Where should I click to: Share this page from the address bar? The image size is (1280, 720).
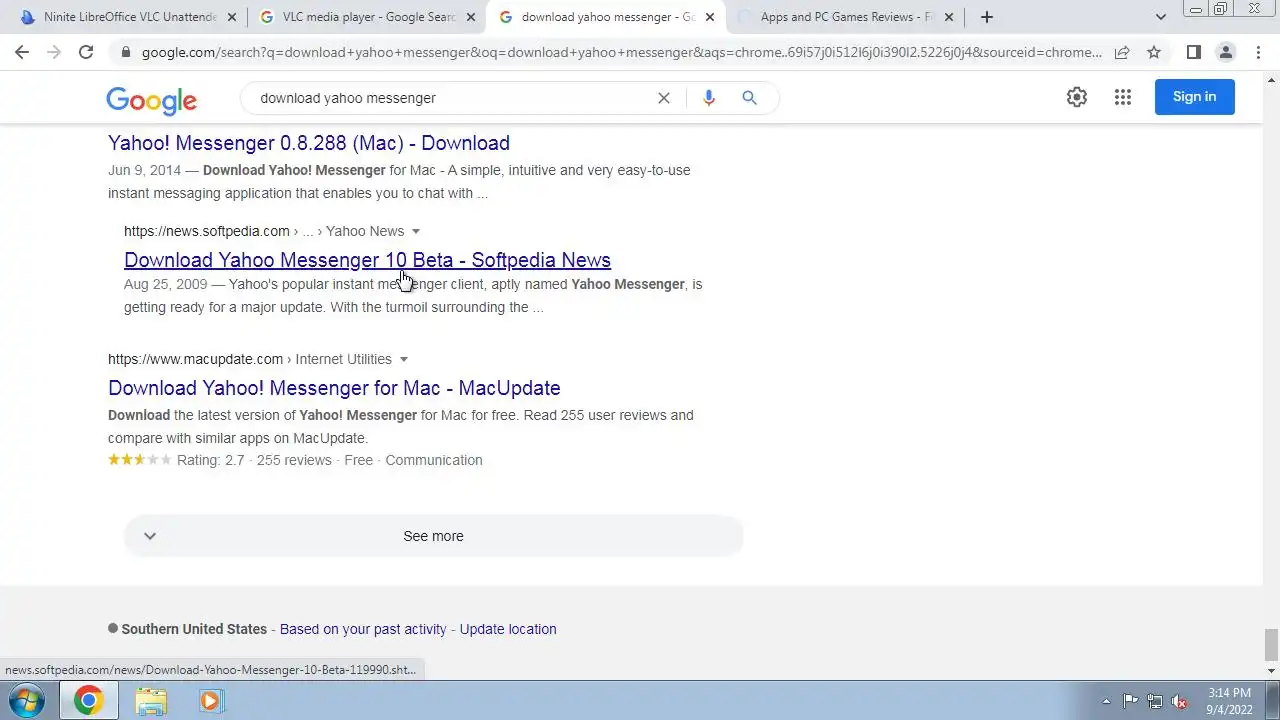(x=1122, y=52)
